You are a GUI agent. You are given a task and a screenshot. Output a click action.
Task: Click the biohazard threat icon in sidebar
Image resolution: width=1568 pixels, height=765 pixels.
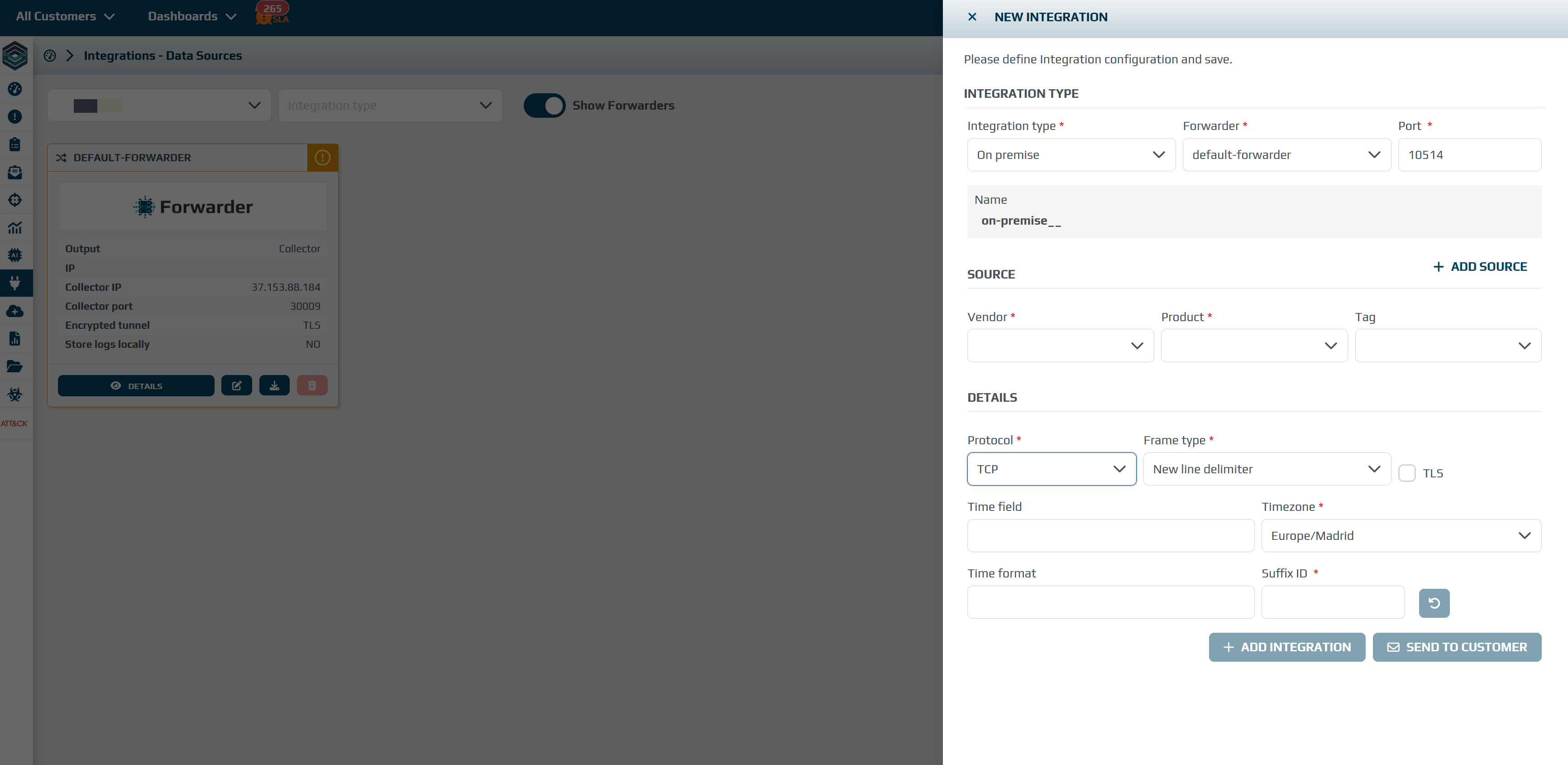click(14, 394)
